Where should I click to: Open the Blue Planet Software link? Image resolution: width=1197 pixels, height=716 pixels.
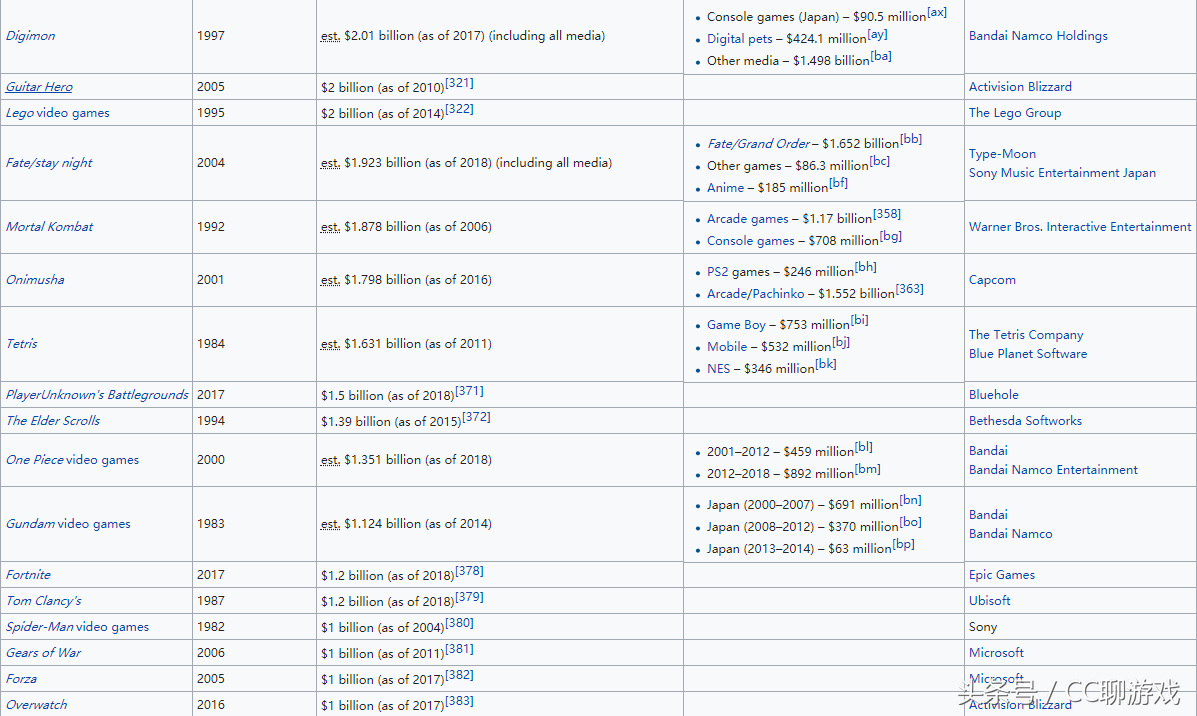click(1028, 353)
